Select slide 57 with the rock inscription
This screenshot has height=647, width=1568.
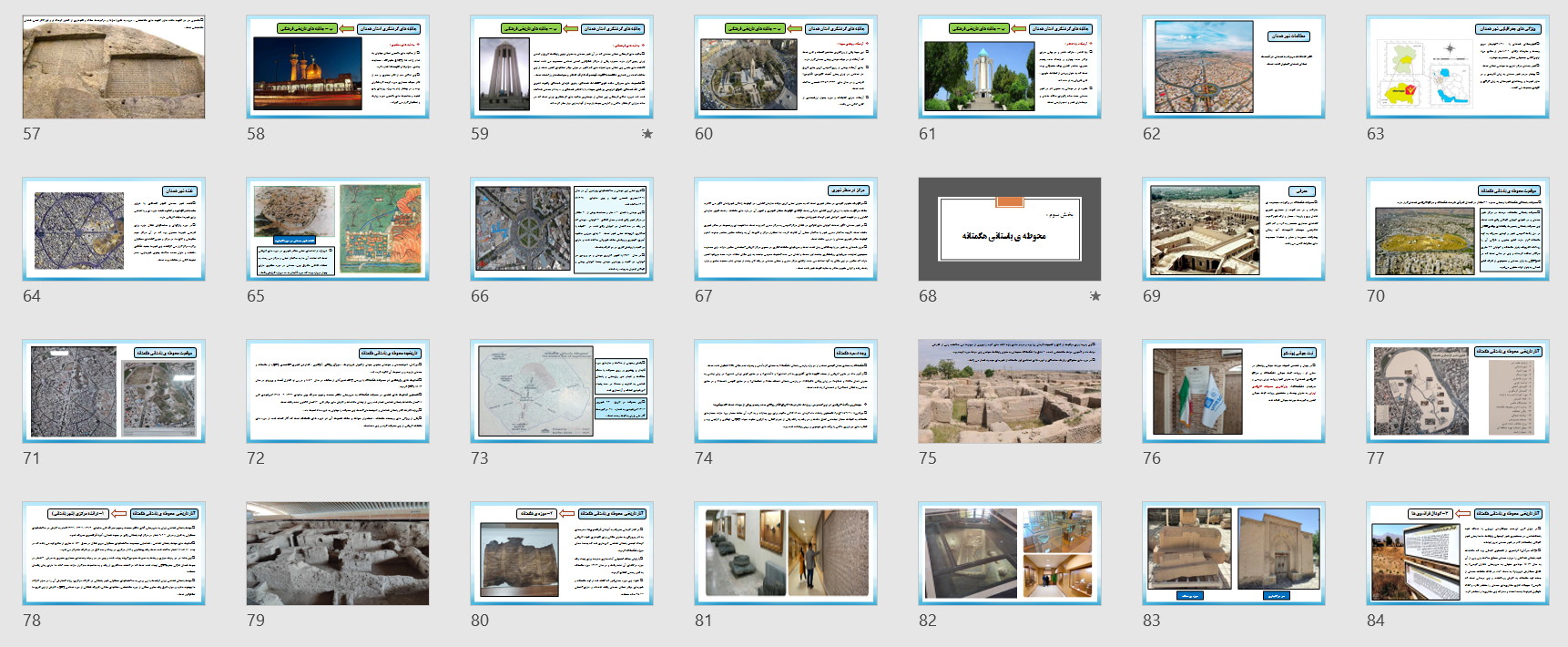click(114, 67)
